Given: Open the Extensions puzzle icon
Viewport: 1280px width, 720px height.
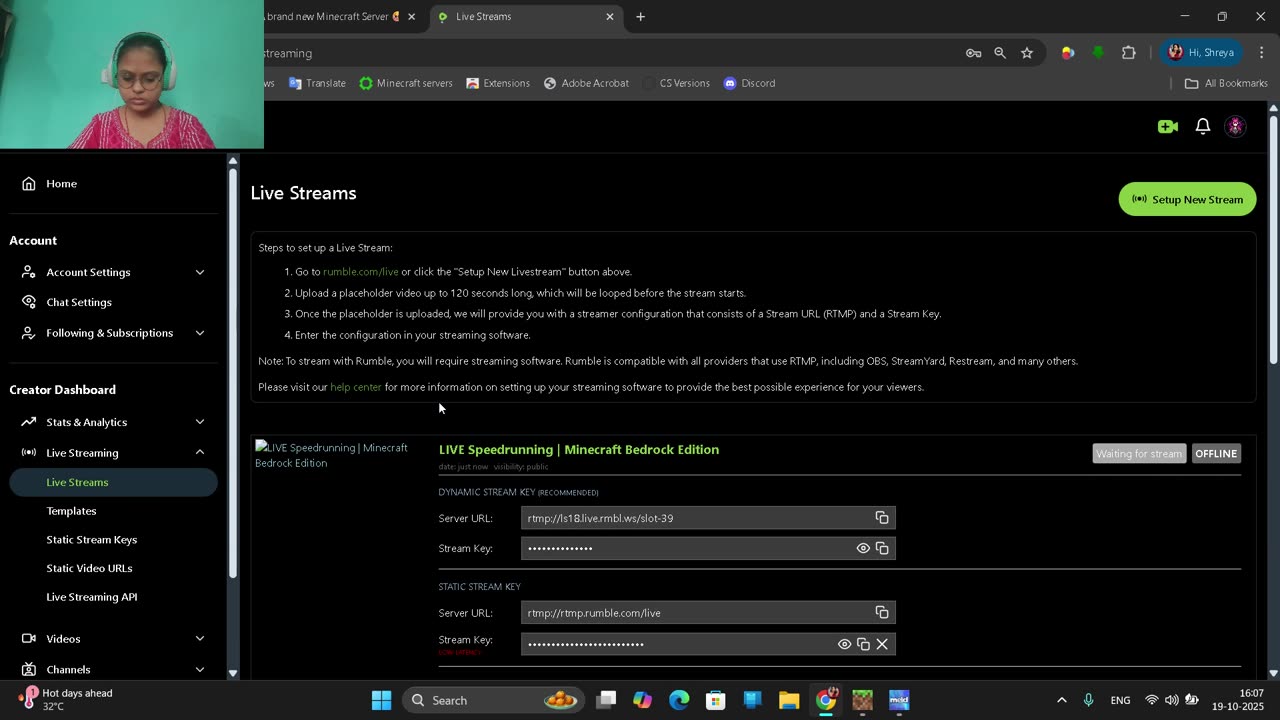Looking at the screenshot, I should click(x=1129, y=53).
